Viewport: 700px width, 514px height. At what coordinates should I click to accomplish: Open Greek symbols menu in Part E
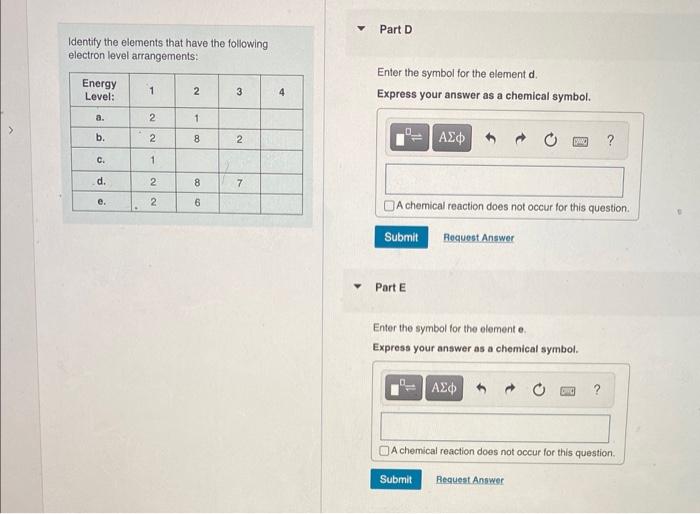click(x=444, y=388)
